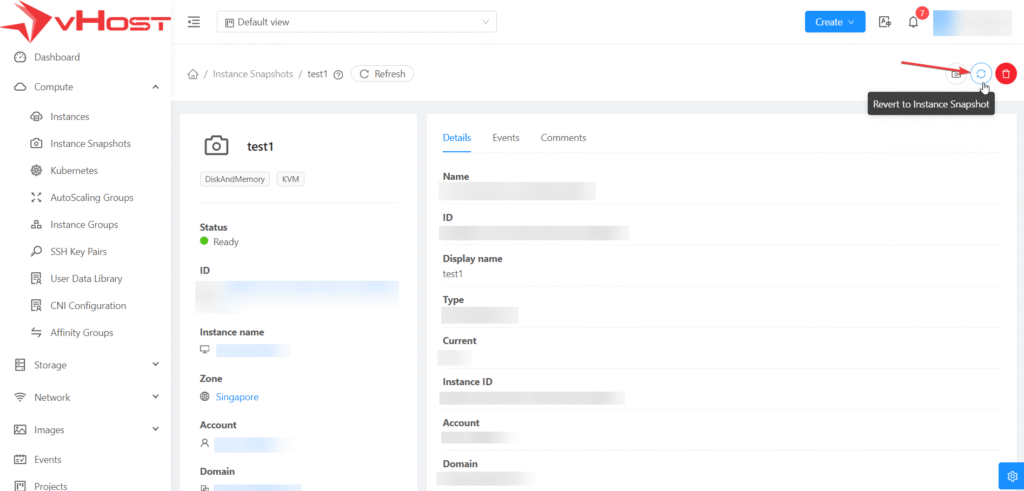
Task: Switch to the Events tab
Action: click(x=506, y=138)
